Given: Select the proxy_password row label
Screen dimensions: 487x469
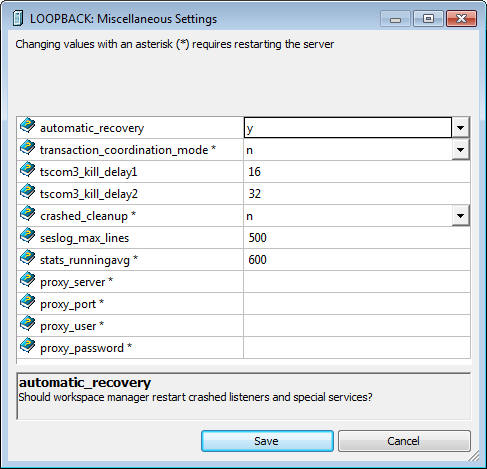Looking at the screenshot, I should pyautogui.click(x=86, y=348).
